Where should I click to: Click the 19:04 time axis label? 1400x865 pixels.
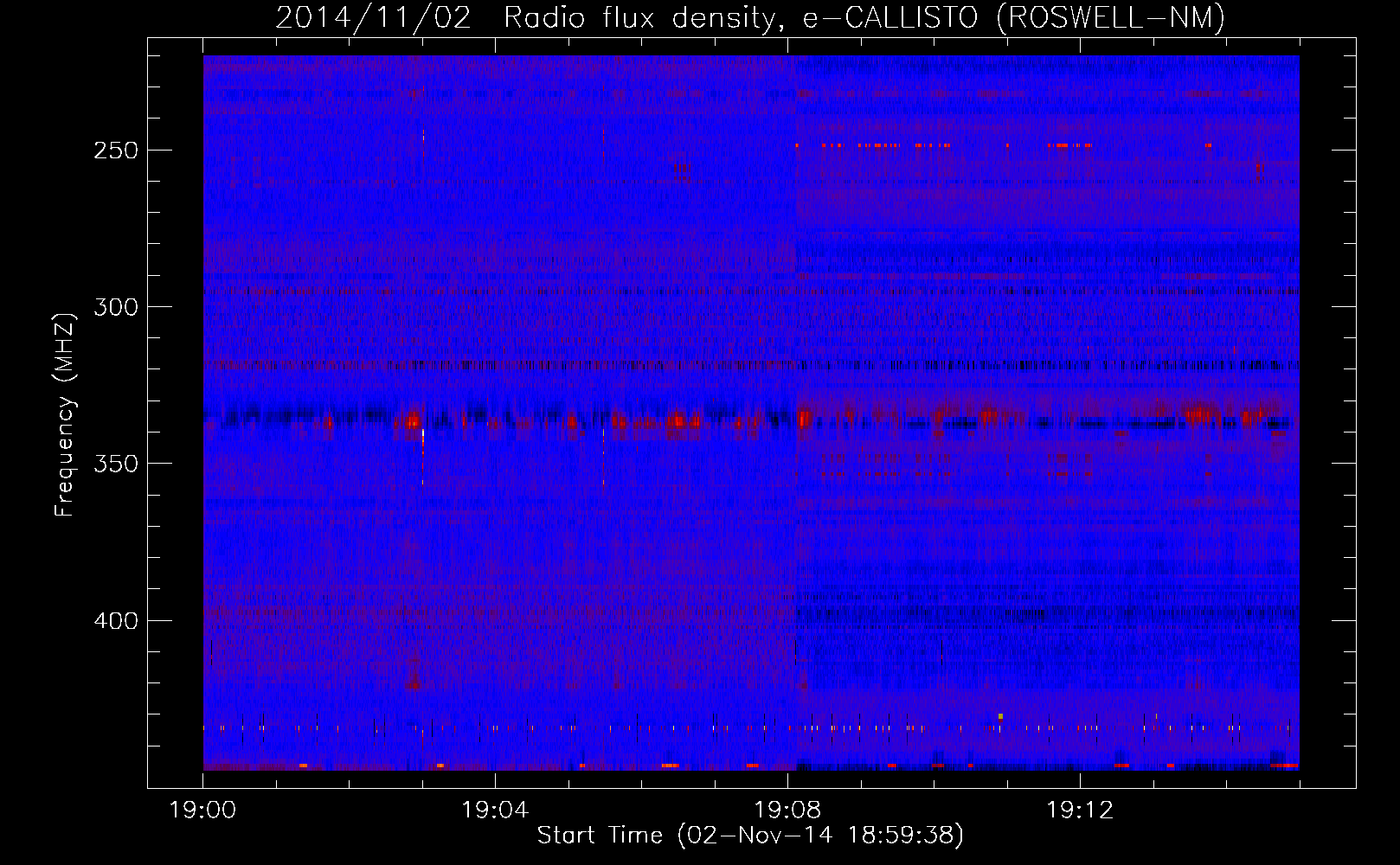495,811
